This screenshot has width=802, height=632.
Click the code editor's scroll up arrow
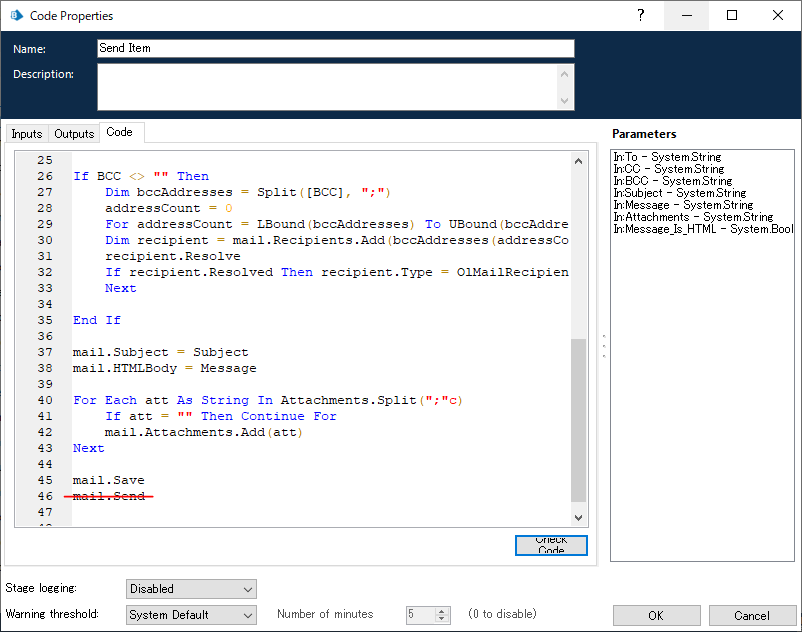pos(578,161)
